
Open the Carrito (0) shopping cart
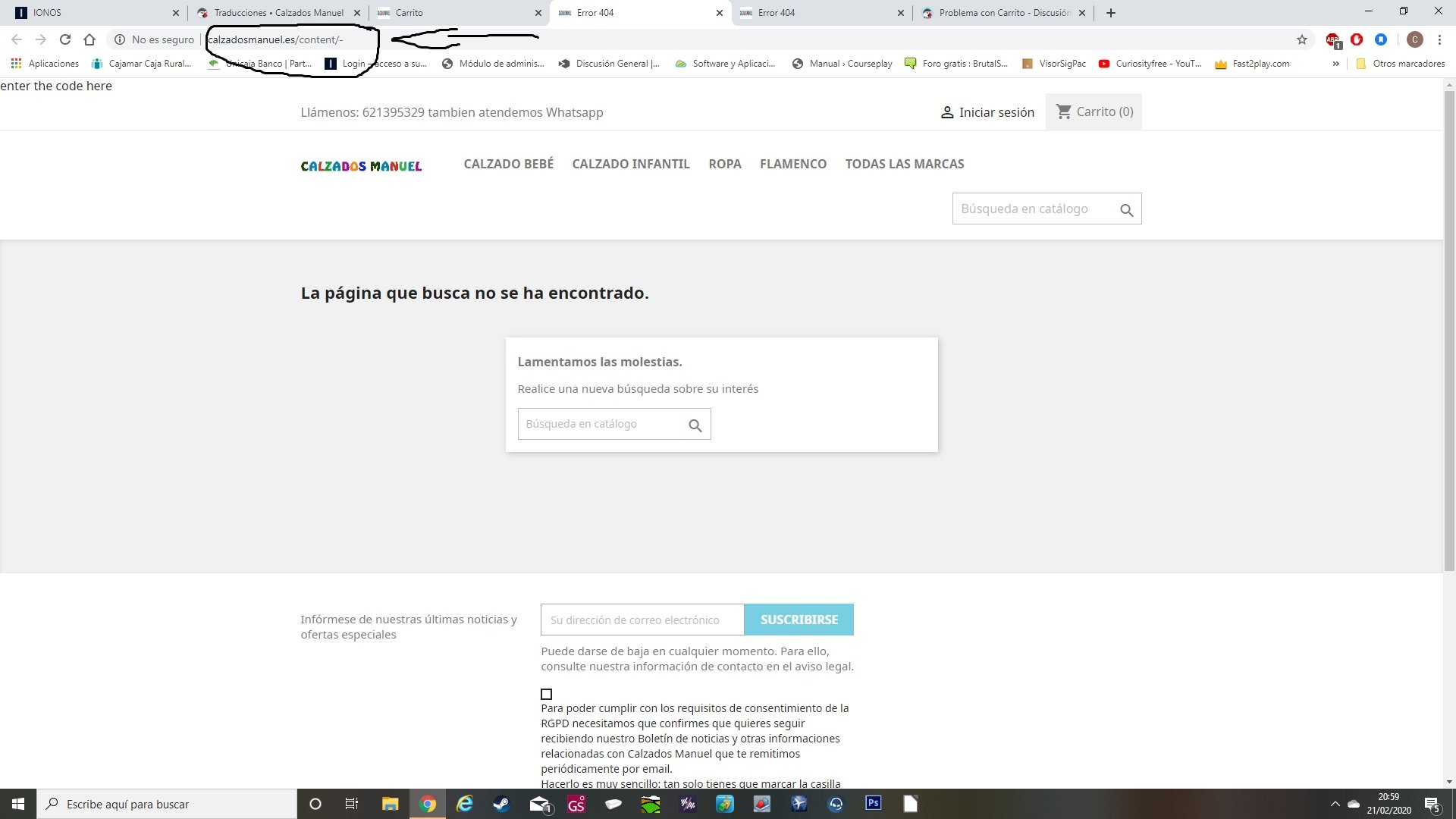tap(1094, 111)
